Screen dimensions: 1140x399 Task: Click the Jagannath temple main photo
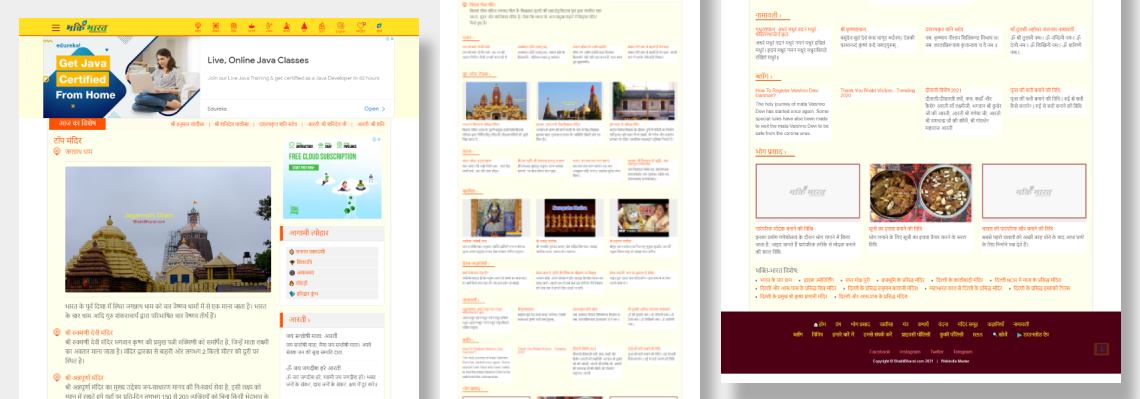point(168,229)
